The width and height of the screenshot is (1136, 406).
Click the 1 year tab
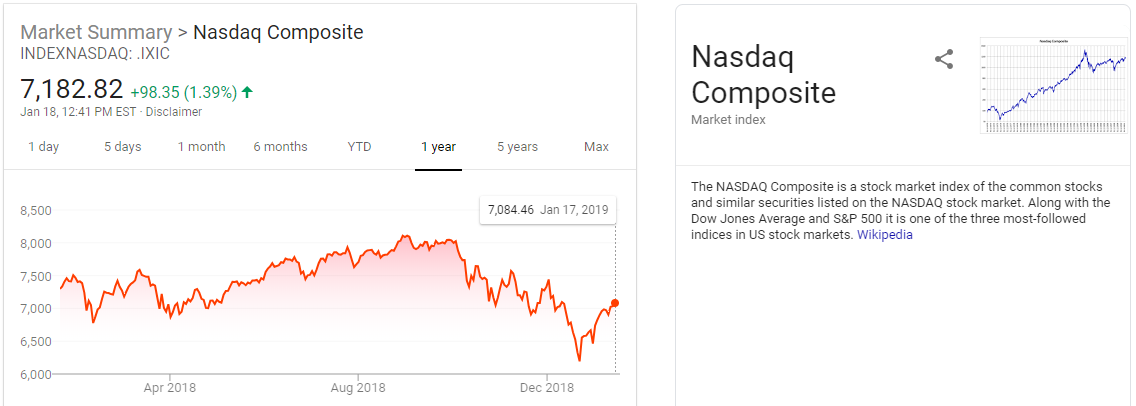pos(438,147)
